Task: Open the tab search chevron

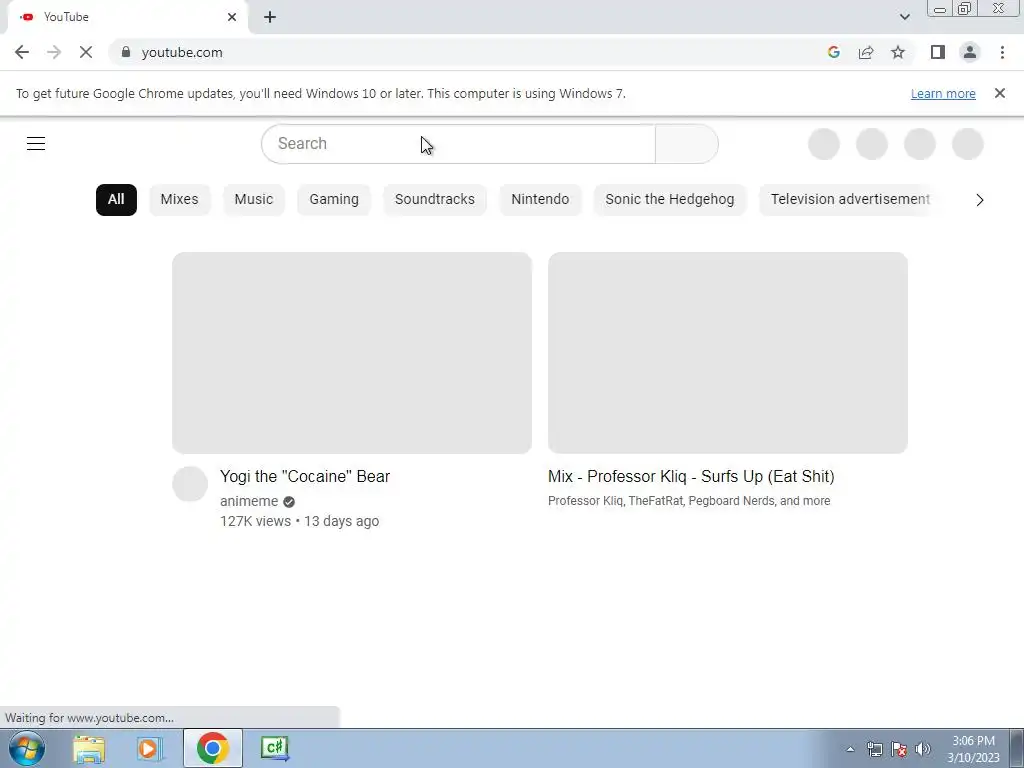Action: point(904,17)
